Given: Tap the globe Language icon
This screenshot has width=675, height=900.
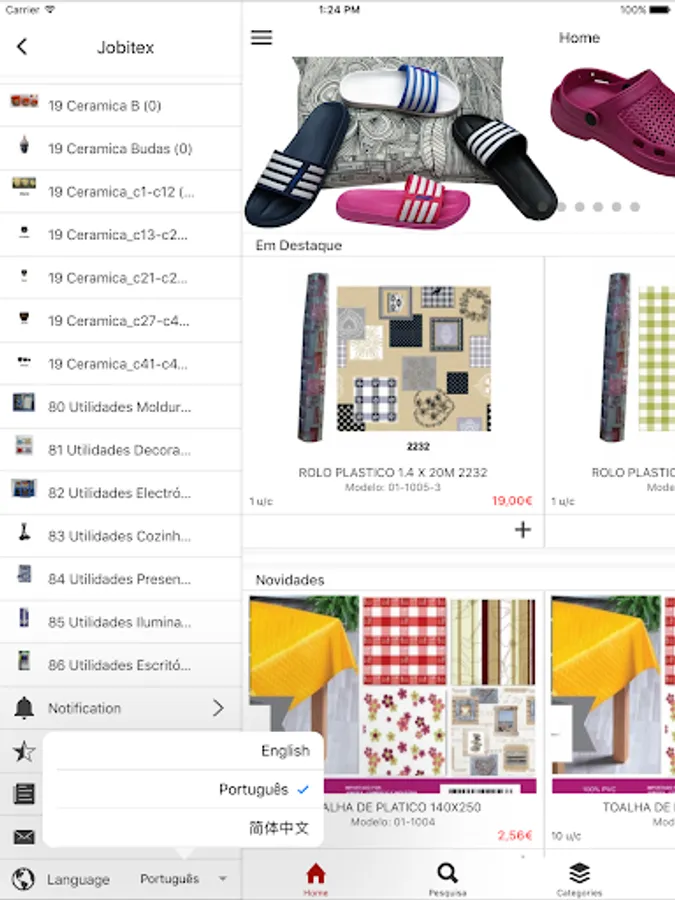Looking at the screenshot, I should [24, 879].
